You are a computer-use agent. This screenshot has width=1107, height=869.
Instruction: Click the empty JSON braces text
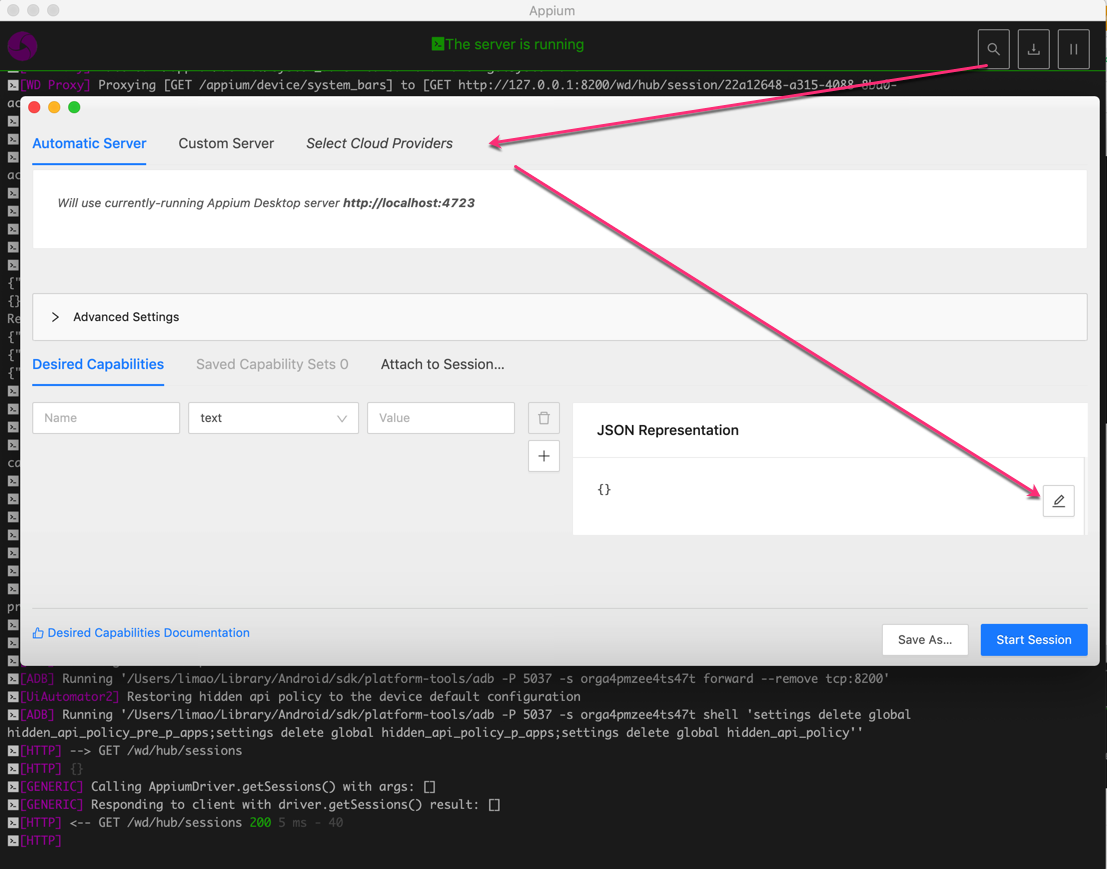pyautogui.click(x=604, y=489)
